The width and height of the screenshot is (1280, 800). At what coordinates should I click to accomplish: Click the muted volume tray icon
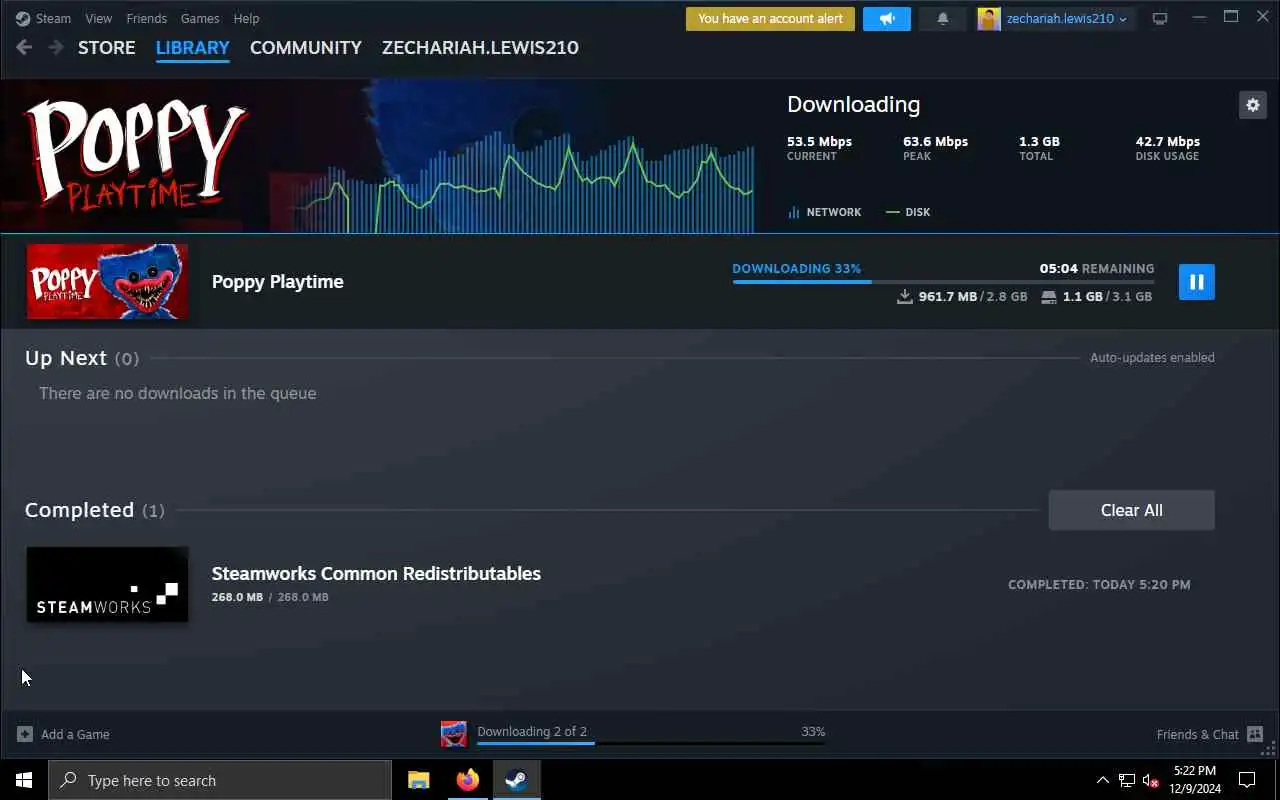tap(1150, 780)
